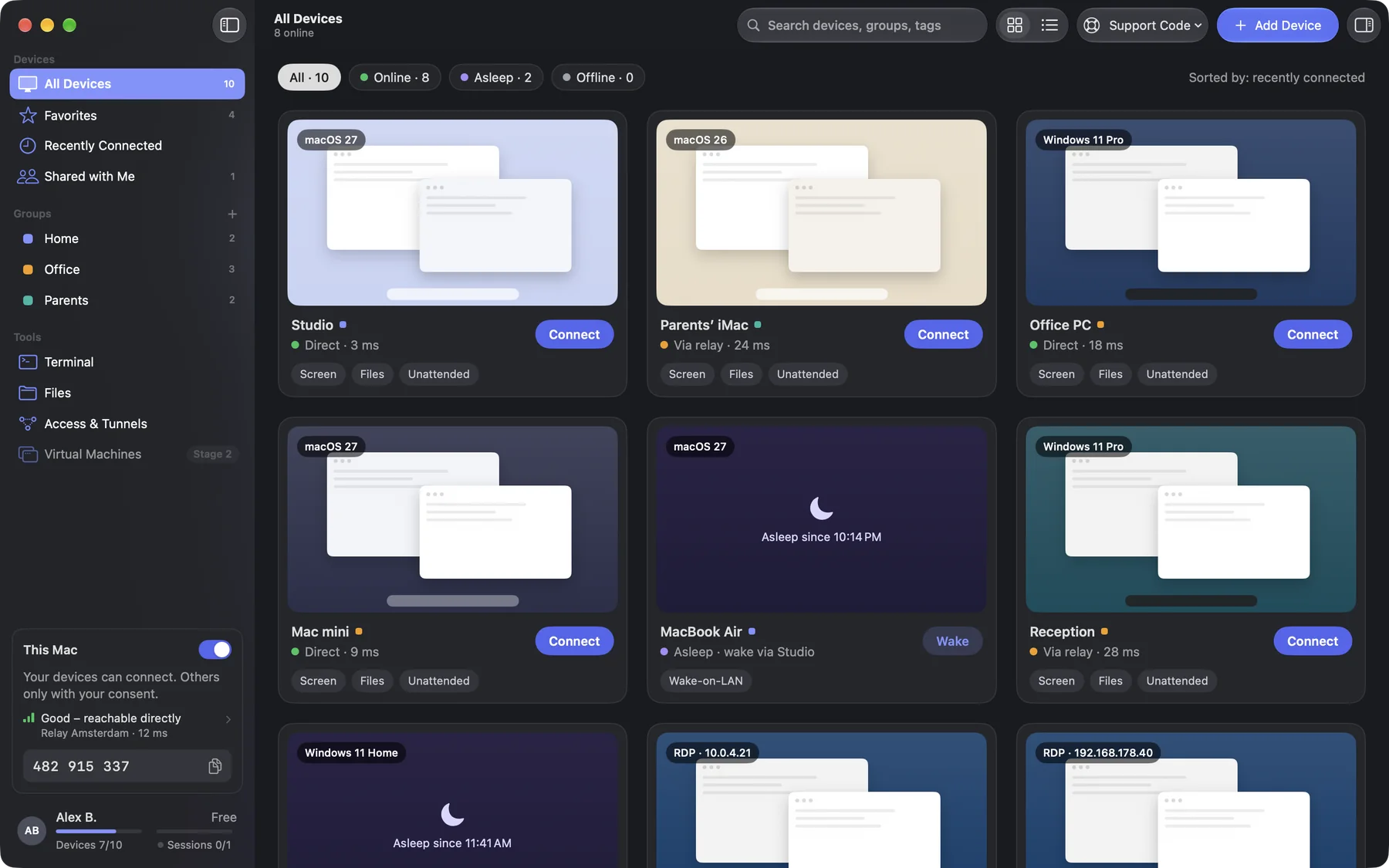Screen dimensions: 1389x868
Task: Click Wake-on-LAN tag on MacBook Air
Action: (705, 681)
